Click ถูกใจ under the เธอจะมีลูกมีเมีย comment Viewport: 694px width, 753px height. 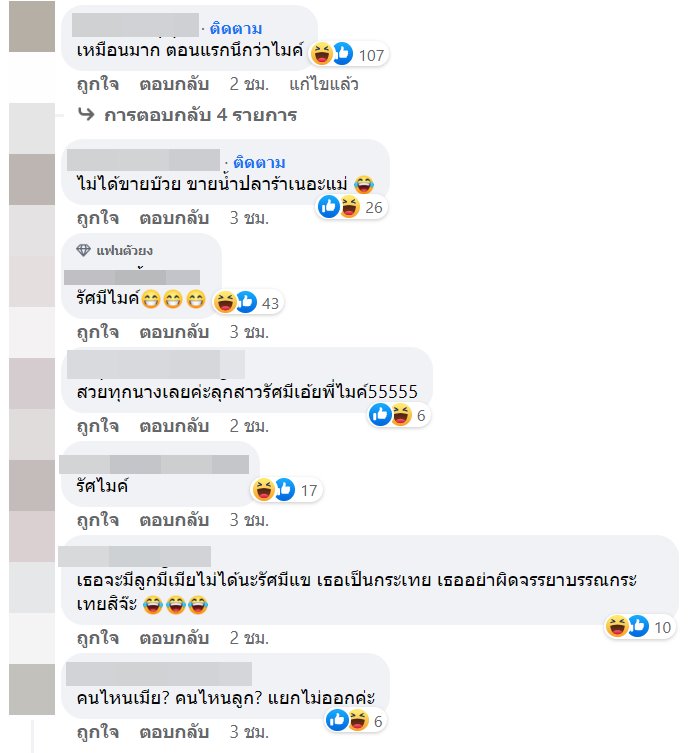click(x=98, y=638)
